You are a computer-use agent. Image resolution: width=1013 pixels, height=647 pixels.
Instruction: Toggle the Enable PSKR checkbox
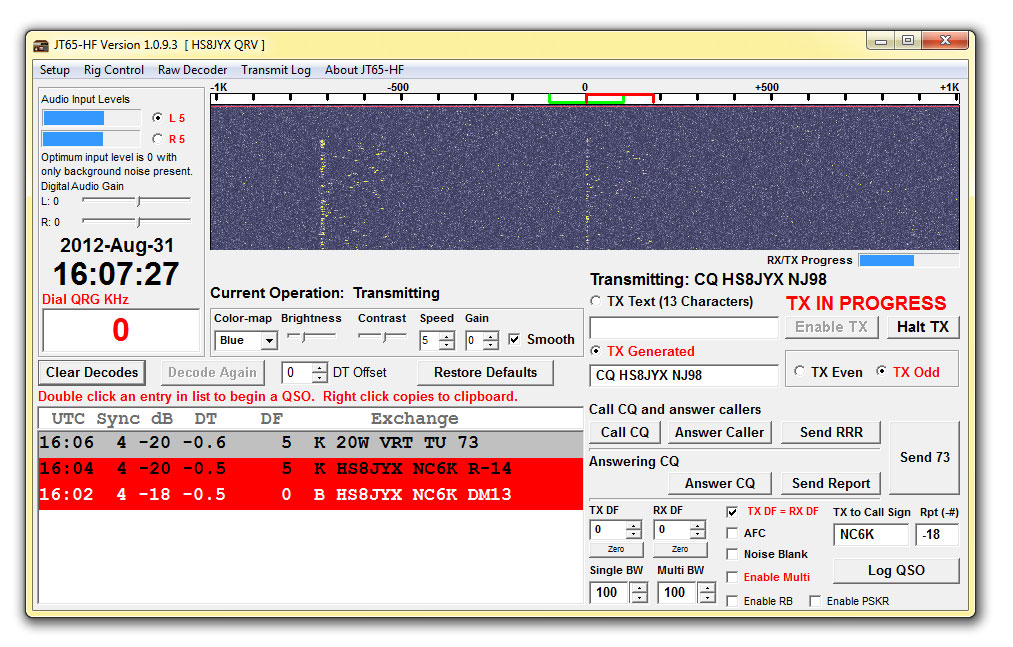click(x=815, y=601)
